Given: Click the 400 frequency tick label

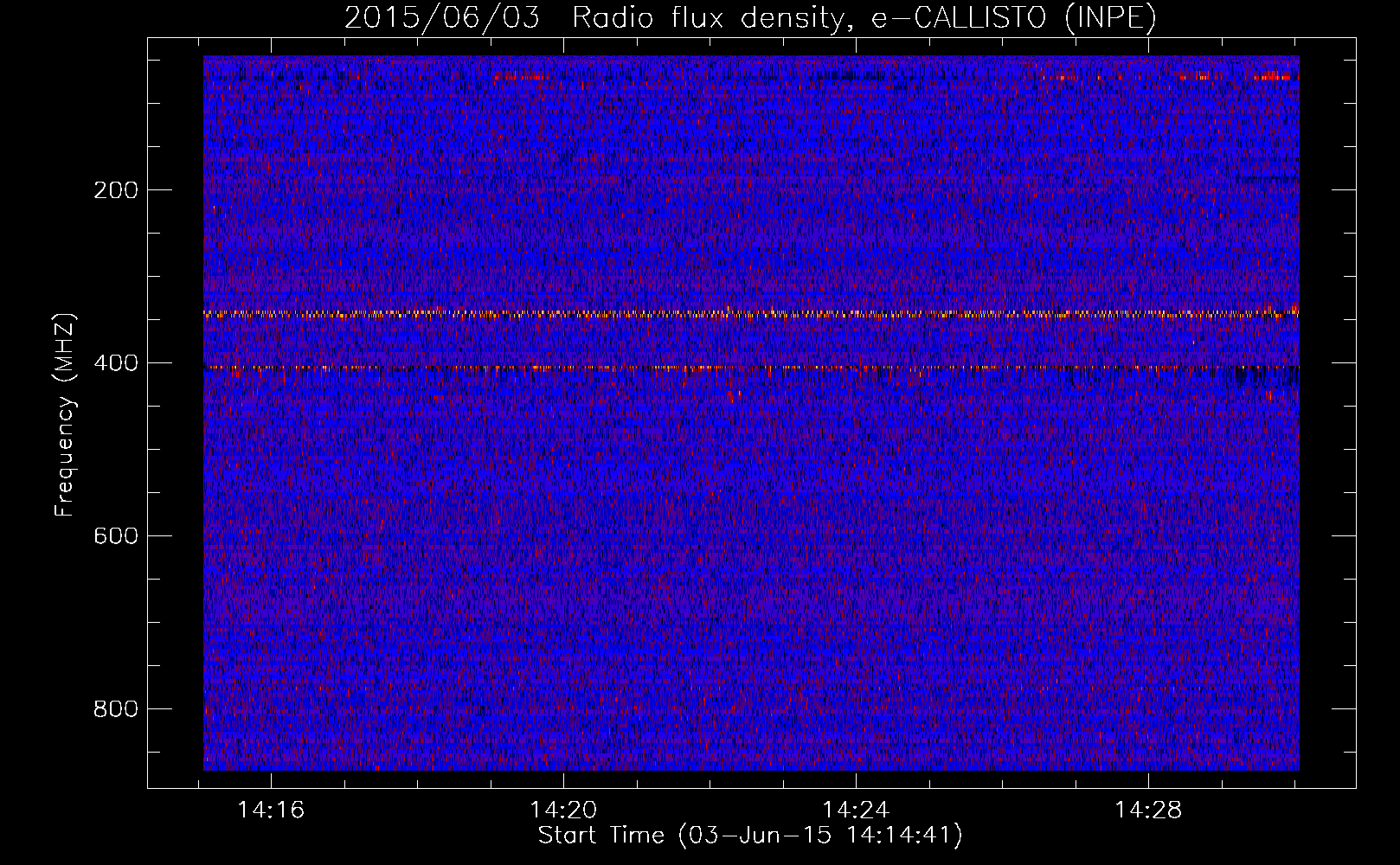Looking at the screenshot, I should click(116, 363).
